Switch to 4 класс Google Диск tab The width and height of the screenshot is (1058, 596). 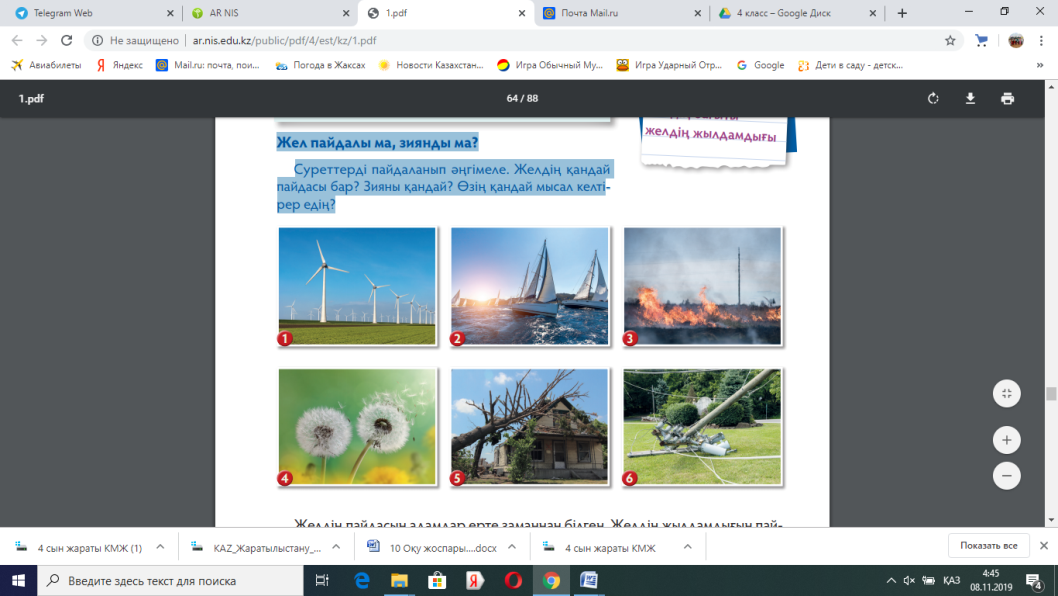797,13
